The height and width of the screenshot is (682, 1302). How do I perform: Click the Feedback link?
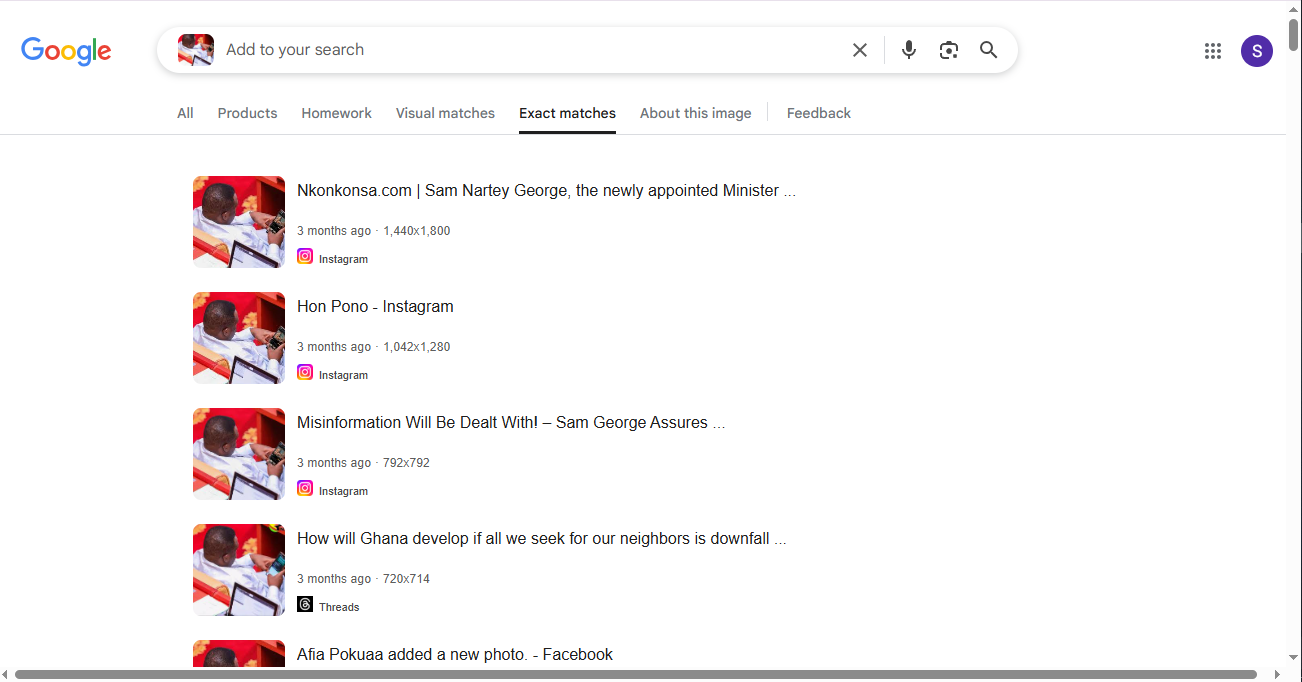click(x=818, y=113)
